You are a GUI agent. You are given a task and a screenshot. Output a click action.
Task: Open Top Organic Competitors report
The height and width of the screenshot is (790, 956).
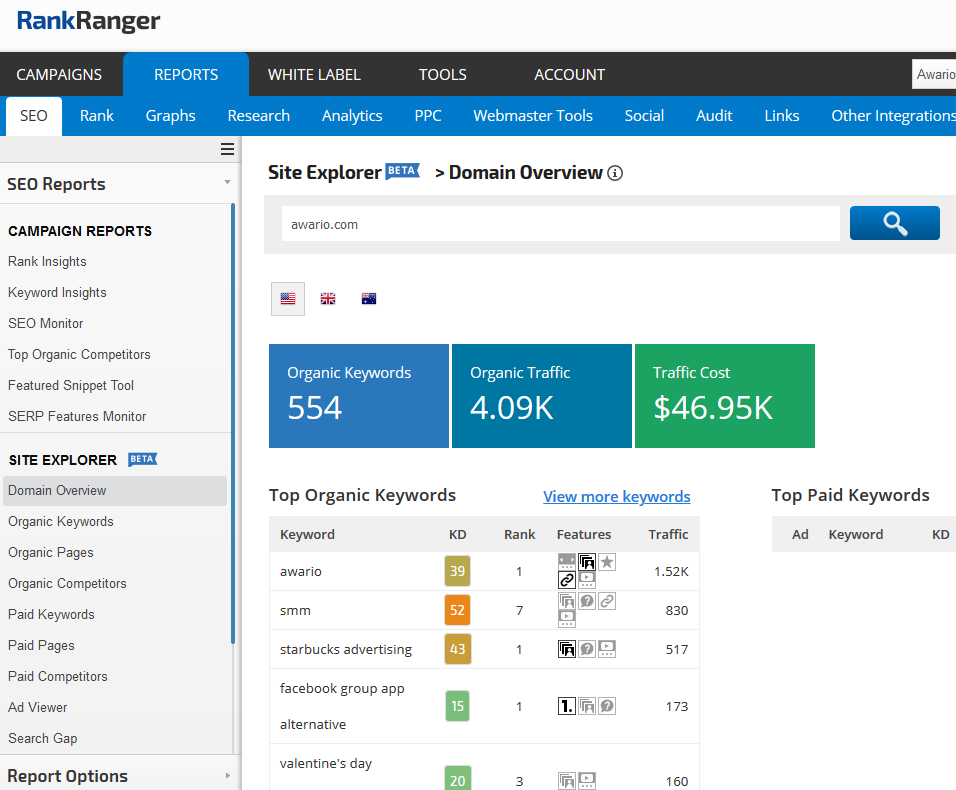point(79,355)
